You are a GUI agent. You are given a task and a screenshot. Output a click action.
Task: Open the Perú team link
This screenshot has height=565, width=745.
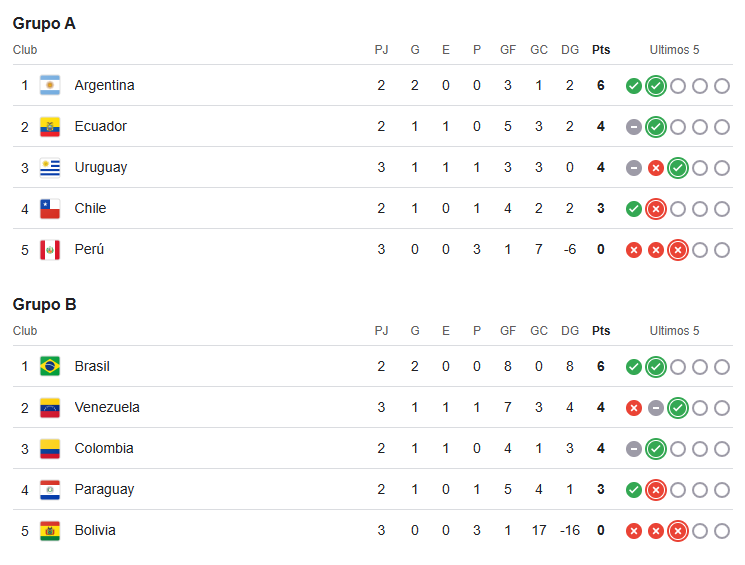click(89, 249)
